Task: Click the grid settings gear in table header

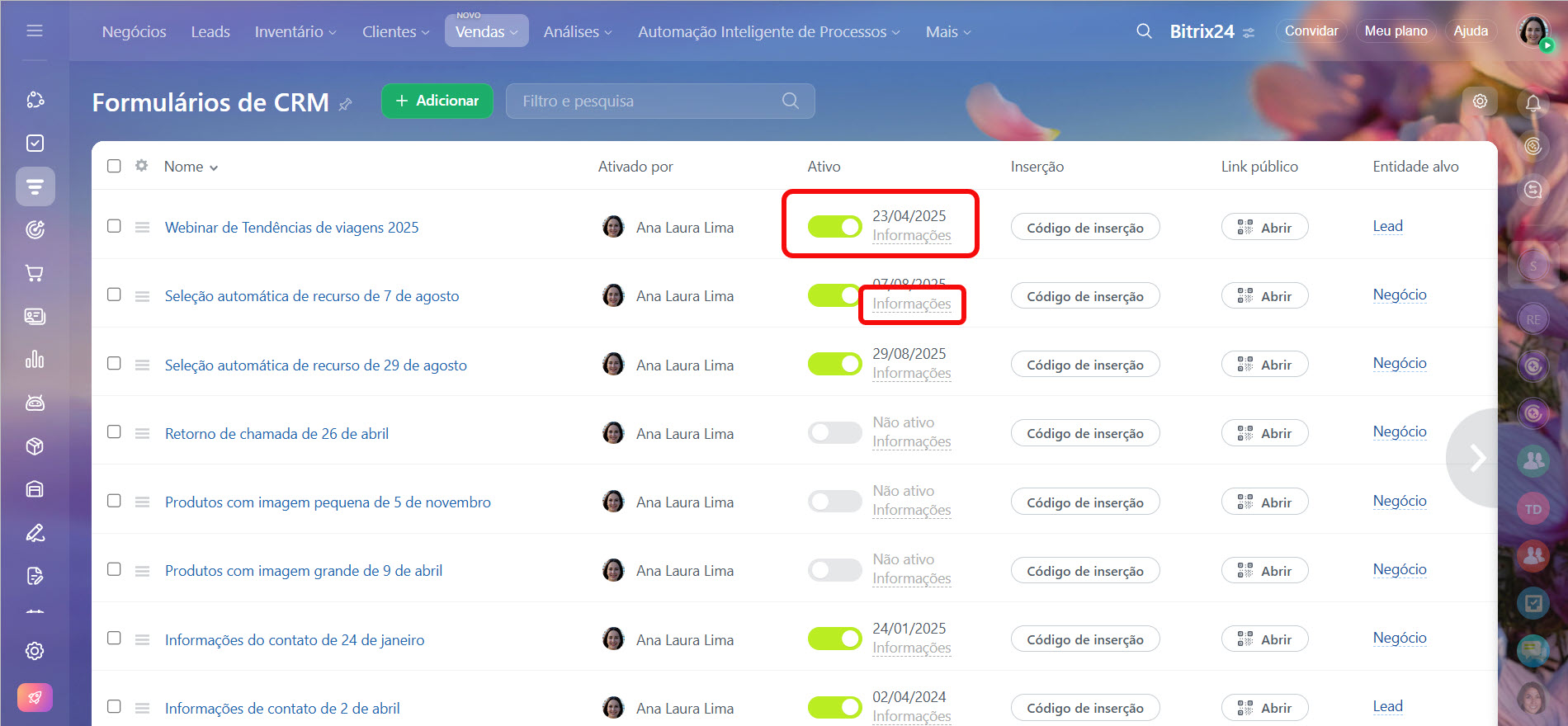Action: point(142,166)
